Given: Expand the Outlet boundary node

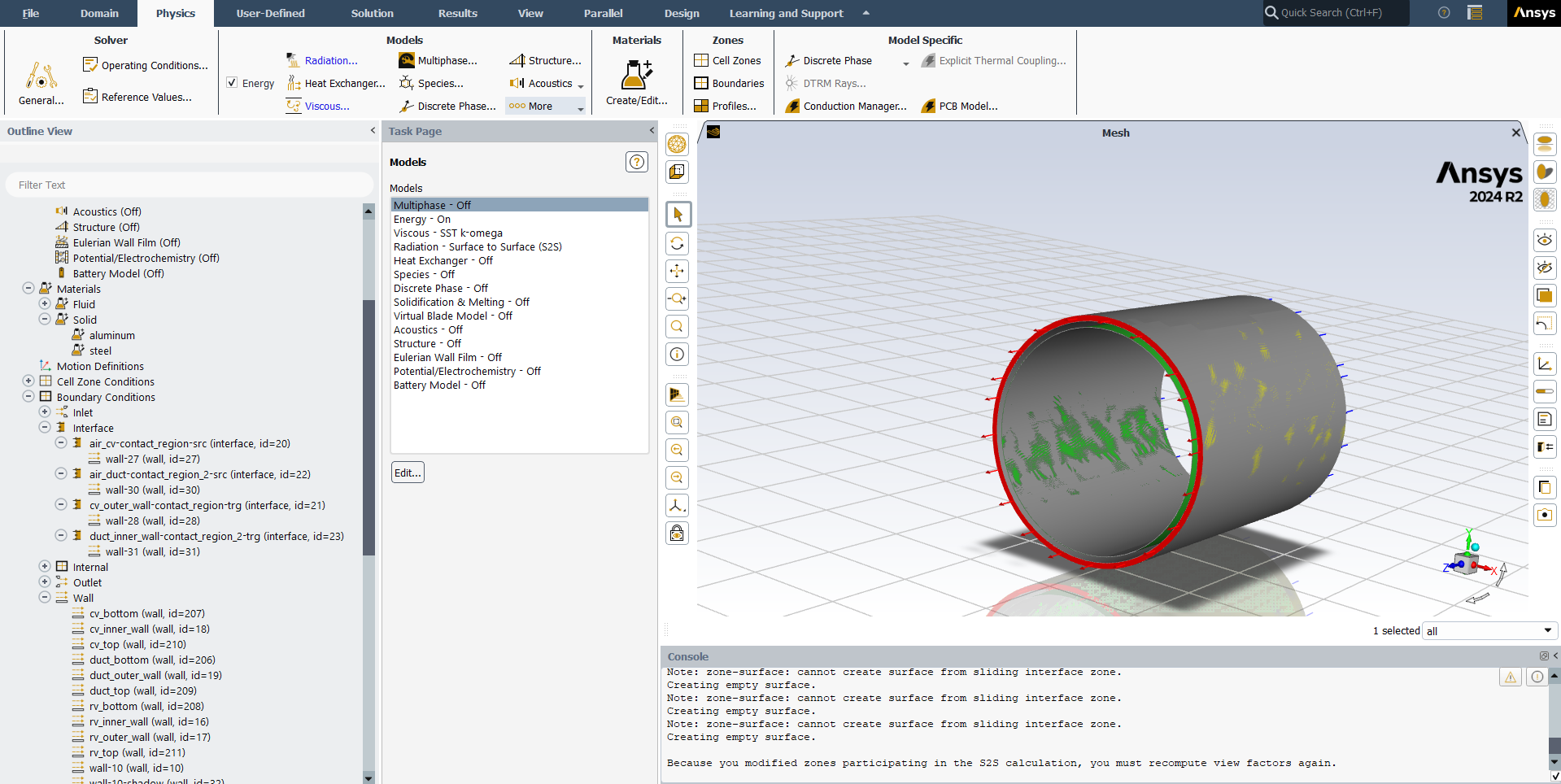Looking at the screenshot, I should click(45, 581).
